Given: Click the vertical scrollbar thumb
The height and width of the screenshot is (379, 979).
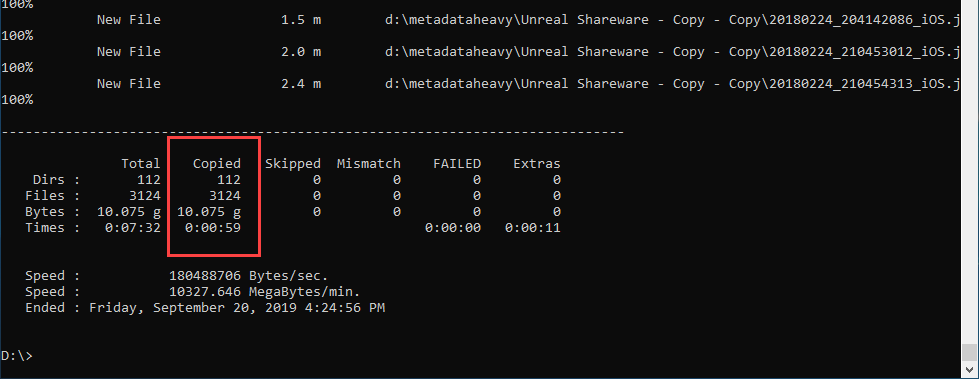Looking at the screenshot, I should pos(969,352).
